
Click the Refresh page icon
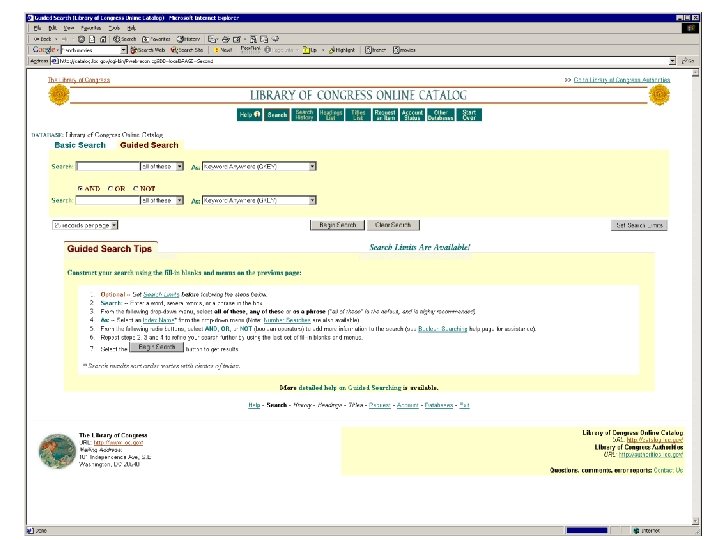point(92,39)
